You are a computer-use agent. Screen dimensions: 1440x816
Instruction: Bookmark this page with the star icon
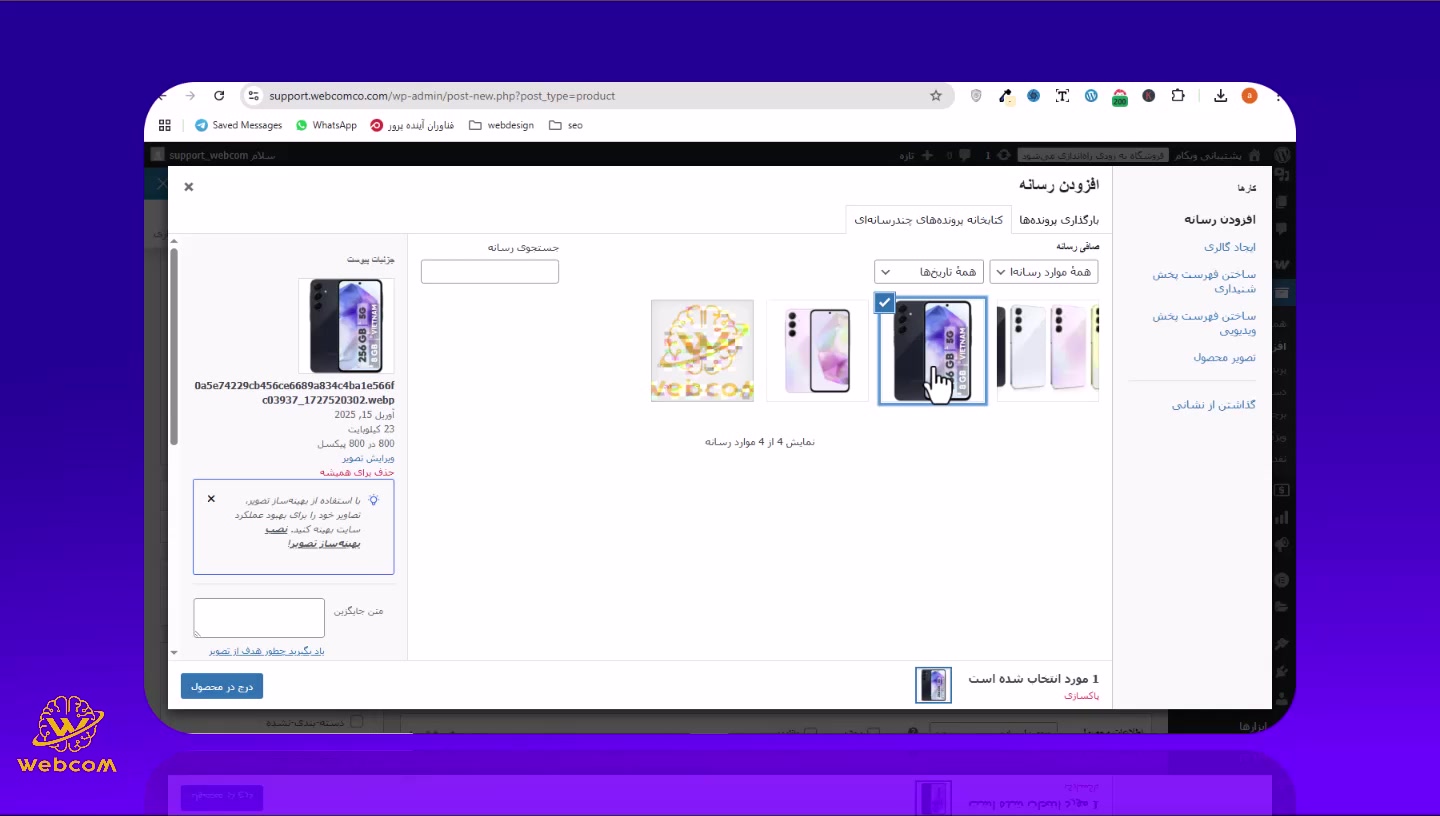[936, 96]
